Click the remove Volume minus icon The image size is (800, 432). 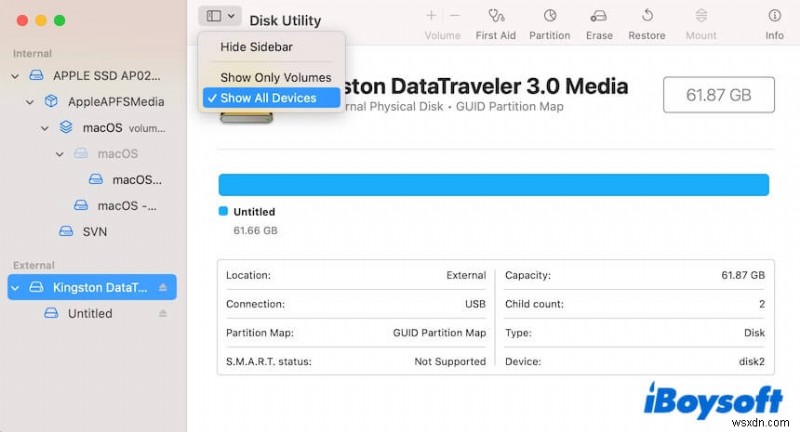pos(455,16)
